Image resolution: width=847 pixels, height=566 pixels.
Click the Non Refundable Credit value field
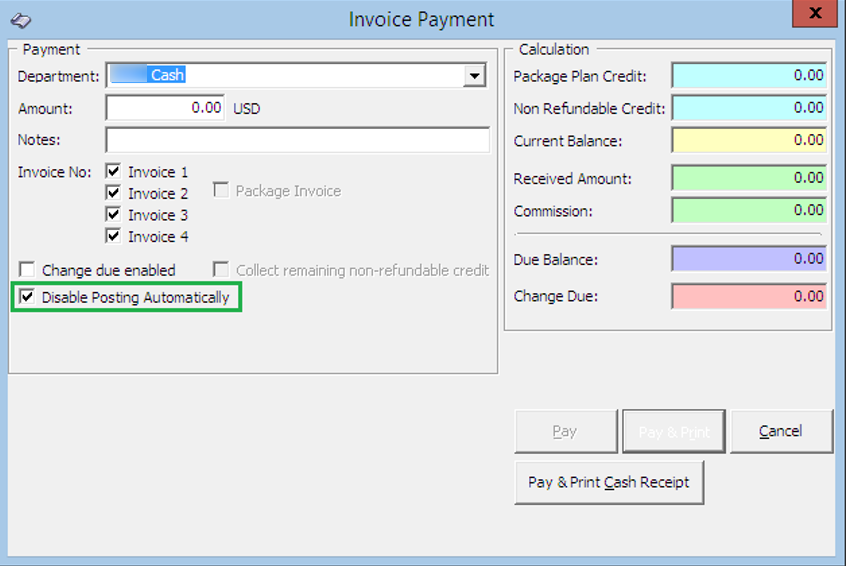click(749, 107)
